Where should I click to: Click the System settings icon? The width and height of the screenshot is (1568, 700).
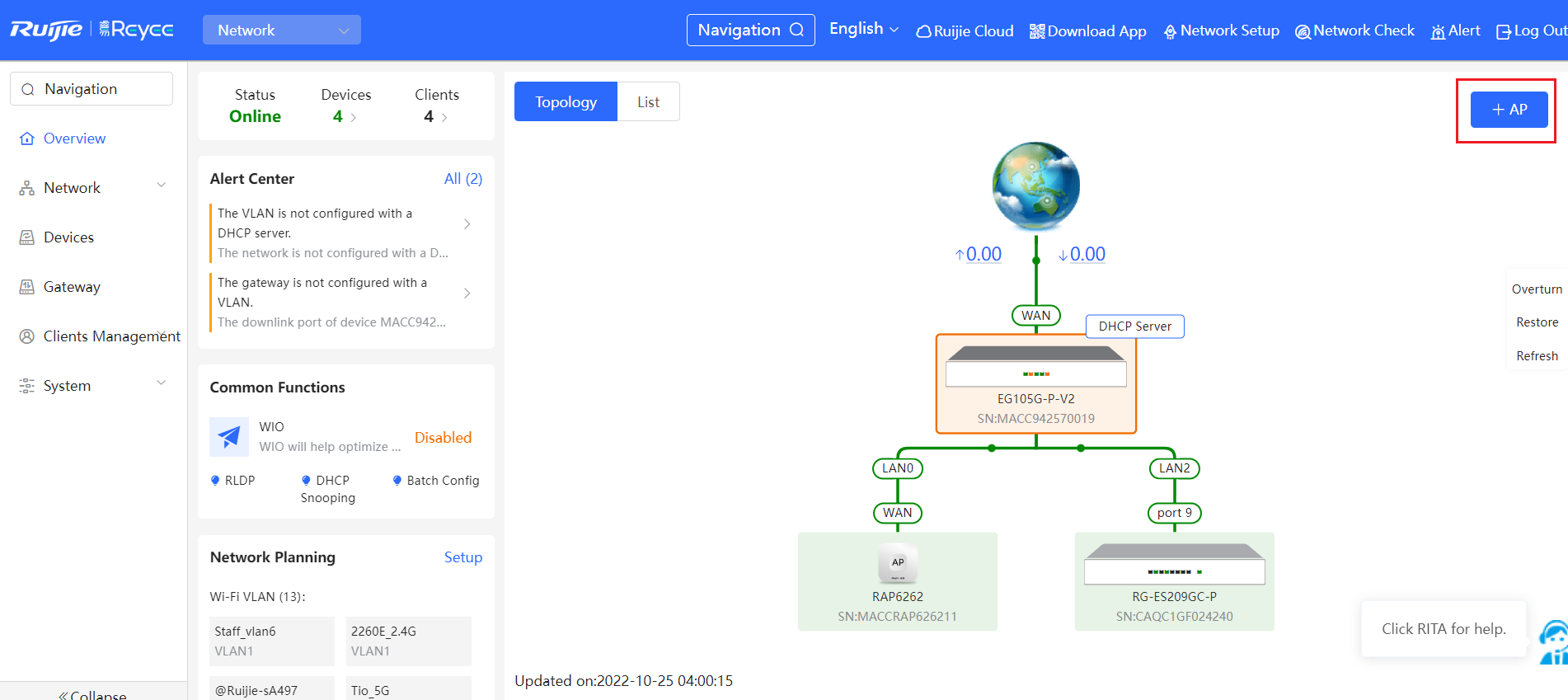click(x=27, y=386)
